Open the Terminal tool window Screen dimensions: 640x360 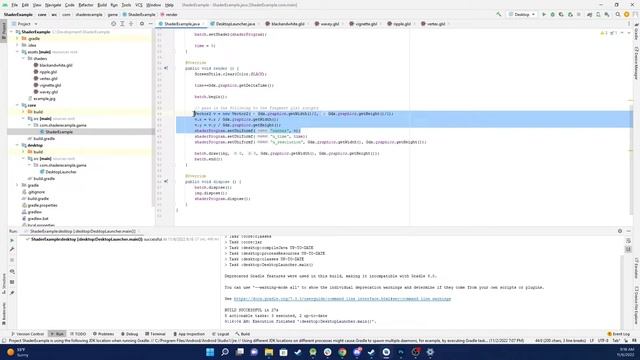tap(155, 334)
